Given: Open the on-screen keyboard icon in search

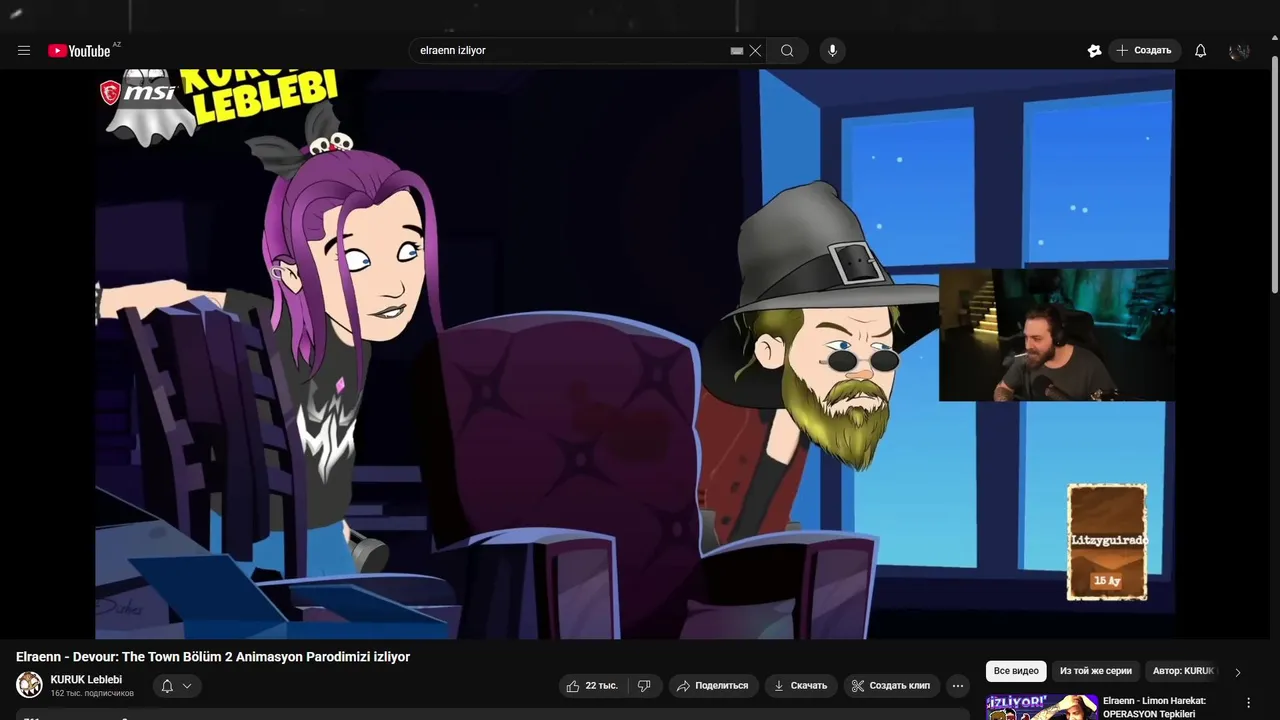Looking at the screenshot, I should [x=737, y=51].
